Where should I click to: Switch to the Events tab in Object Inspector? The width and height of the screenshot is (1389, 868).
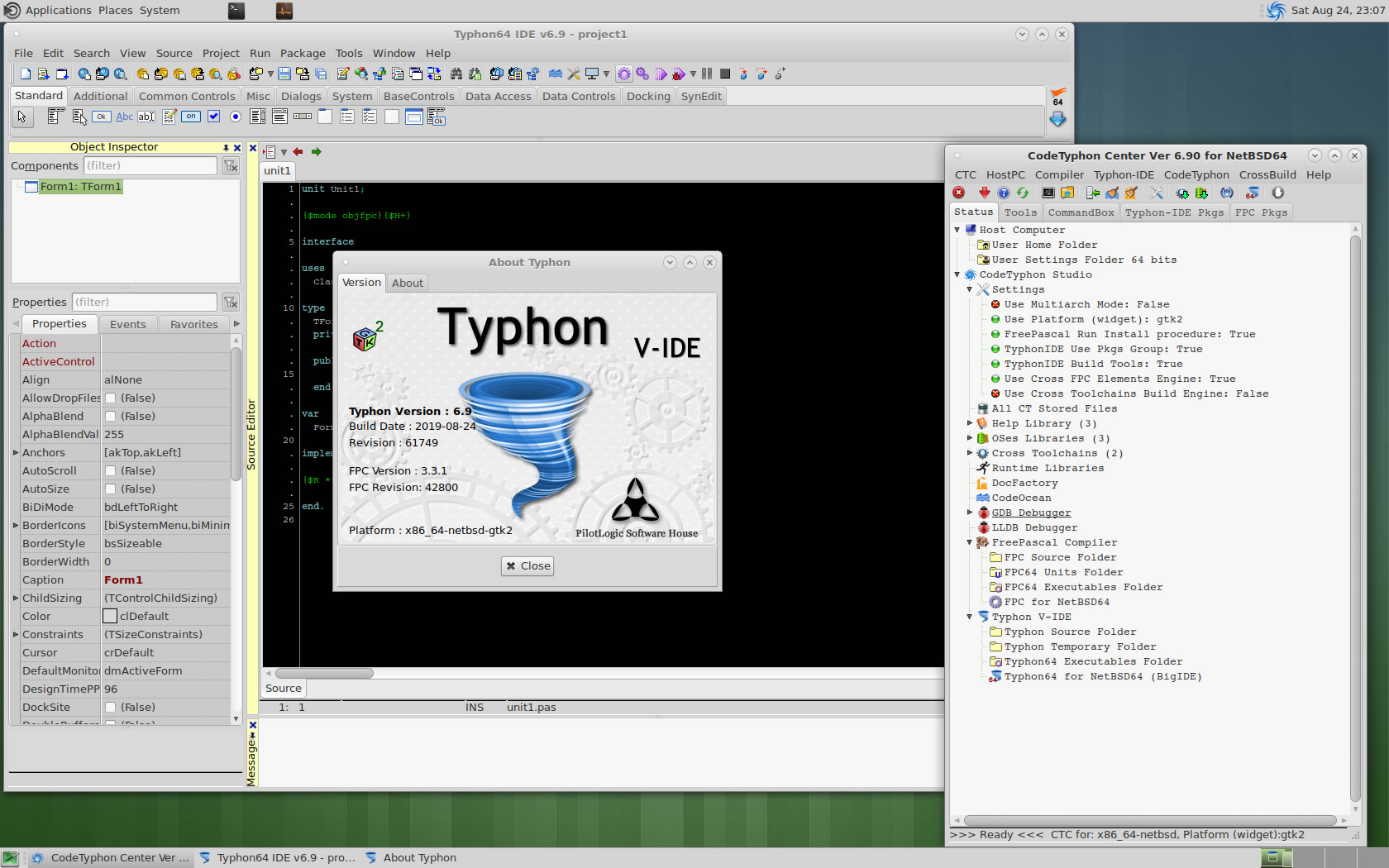(128, 324)
